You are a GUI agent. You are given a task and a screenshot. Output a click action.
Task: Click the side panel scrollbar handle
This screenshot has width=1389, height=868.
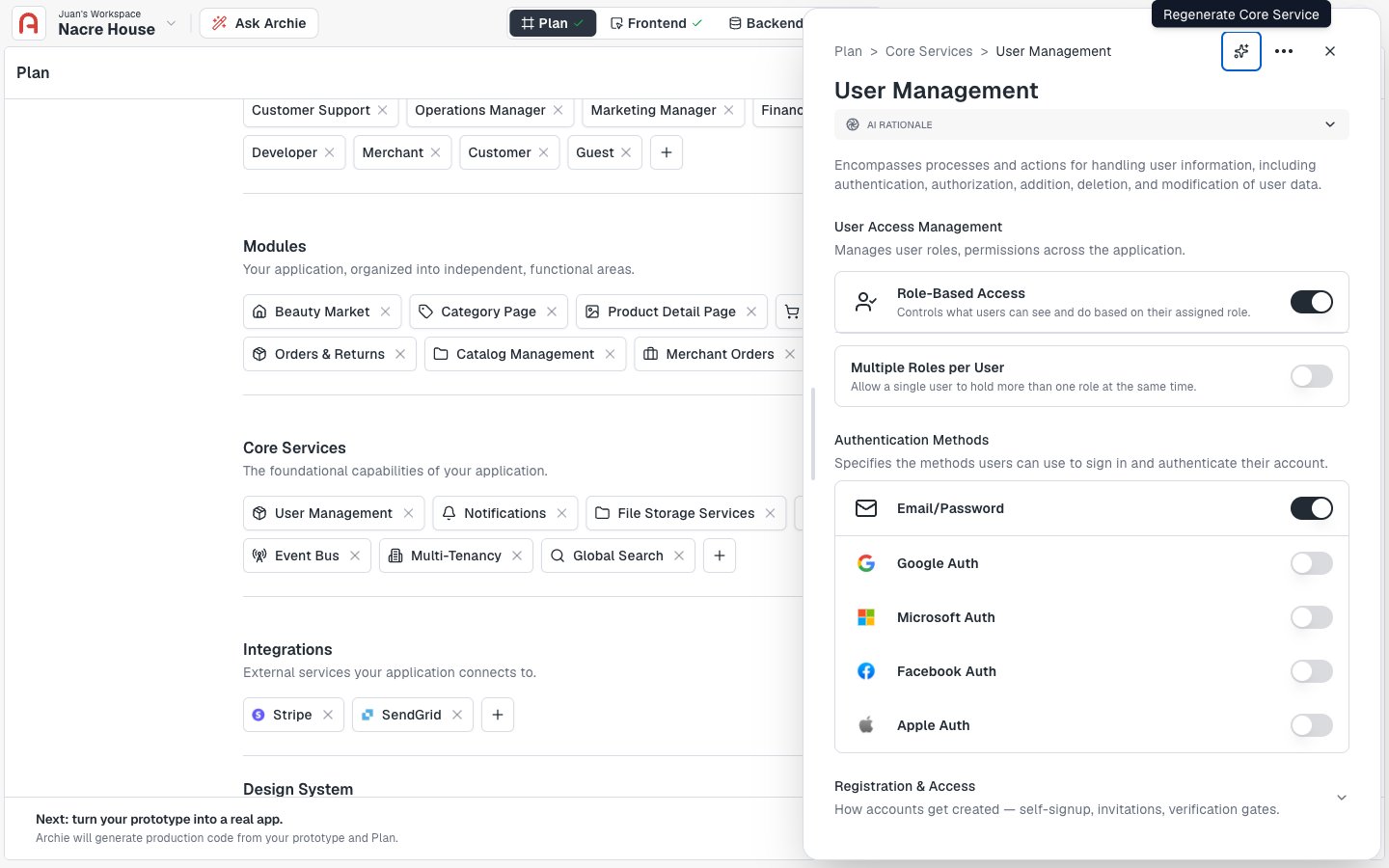[813, 434]
